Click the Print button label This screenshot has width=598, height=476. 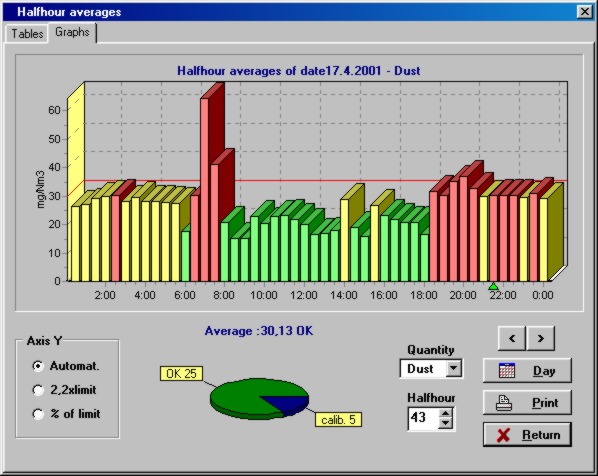pos(545,403)
